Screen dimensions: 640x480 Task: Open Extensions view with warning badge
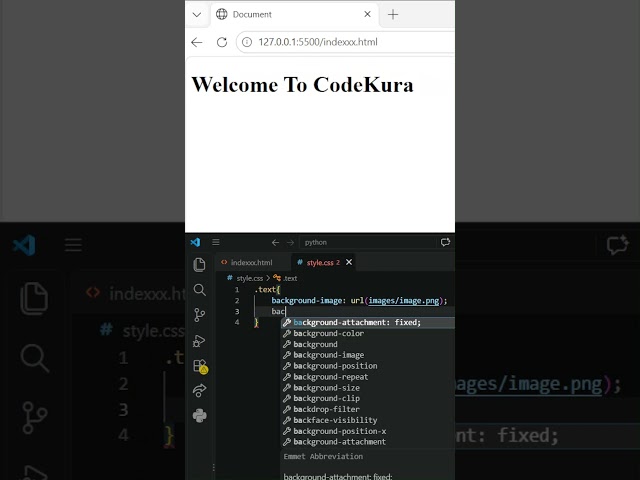click(200, 366)
